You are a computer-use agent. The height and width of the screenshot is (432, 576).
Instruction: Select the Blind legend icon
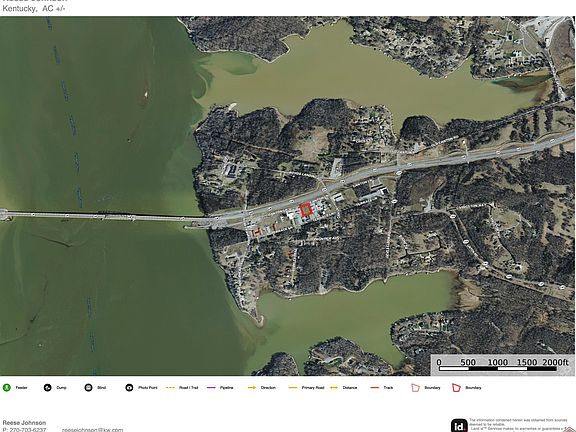(88, 388)
